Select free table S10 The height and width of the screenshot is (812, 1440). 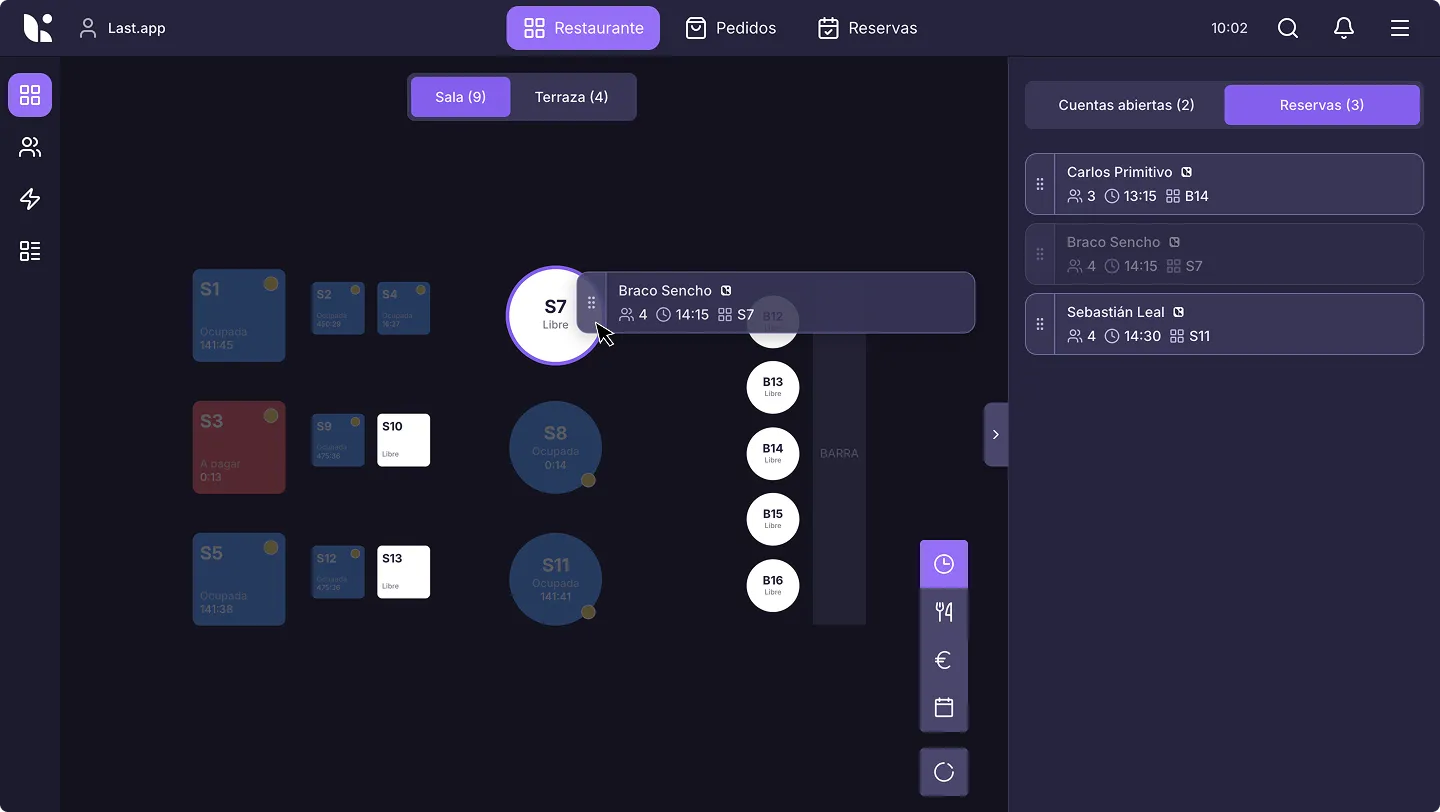coord(404,440)
